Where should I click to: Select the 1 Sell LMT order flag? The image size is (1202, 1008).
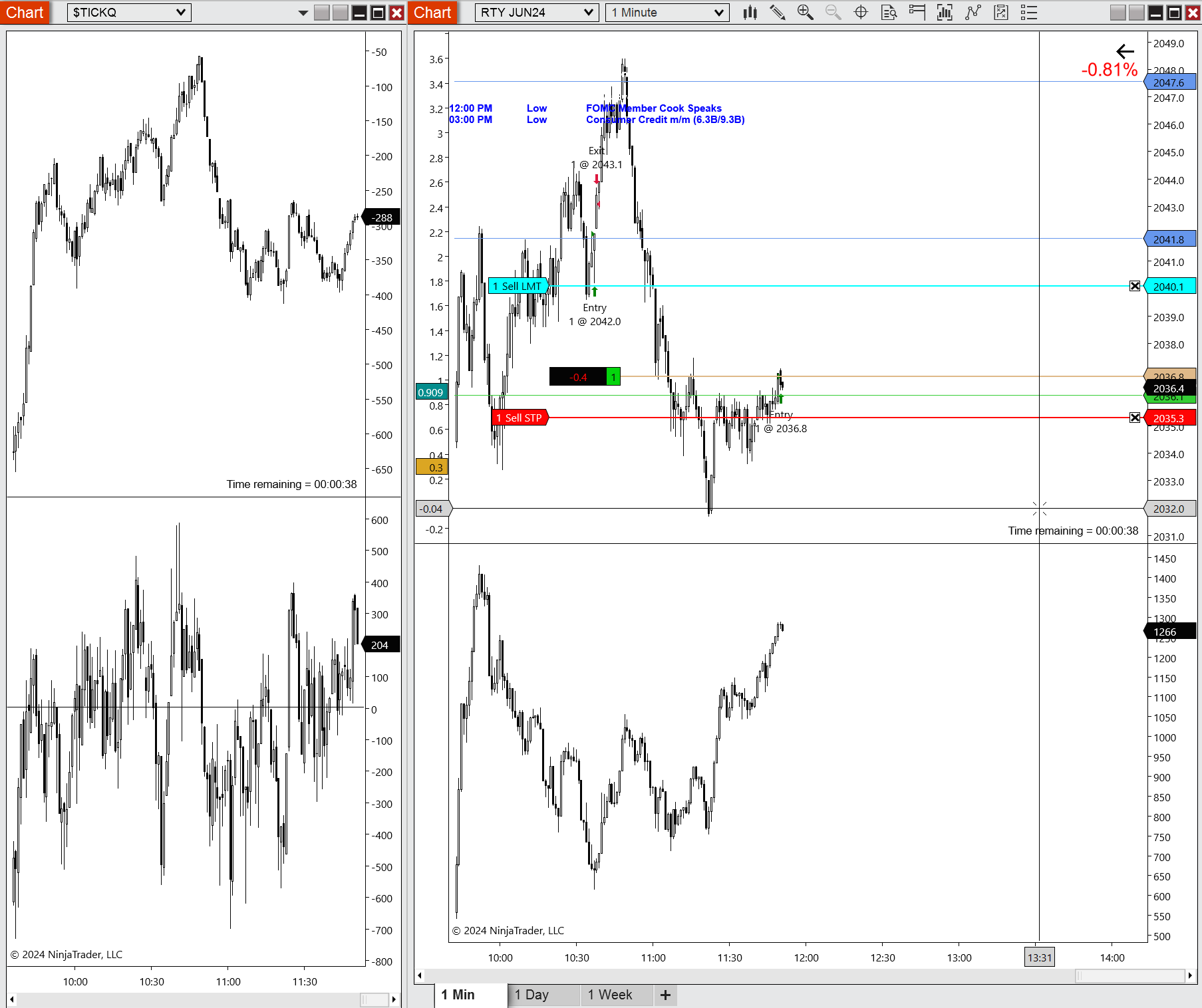point(518,286)
